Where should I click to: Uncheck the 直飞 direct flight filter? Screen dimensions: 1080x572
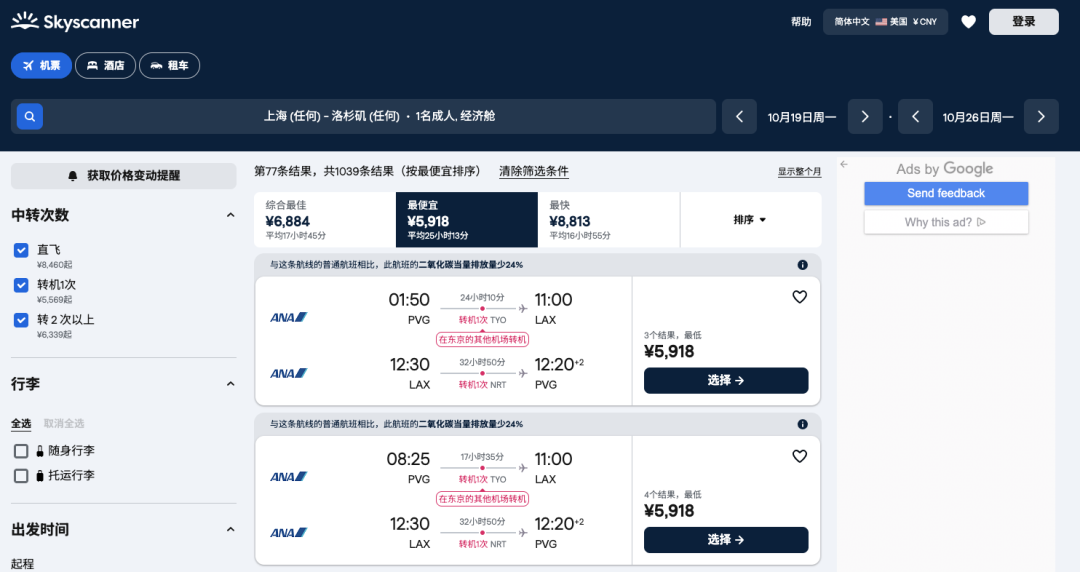(21, 250)
